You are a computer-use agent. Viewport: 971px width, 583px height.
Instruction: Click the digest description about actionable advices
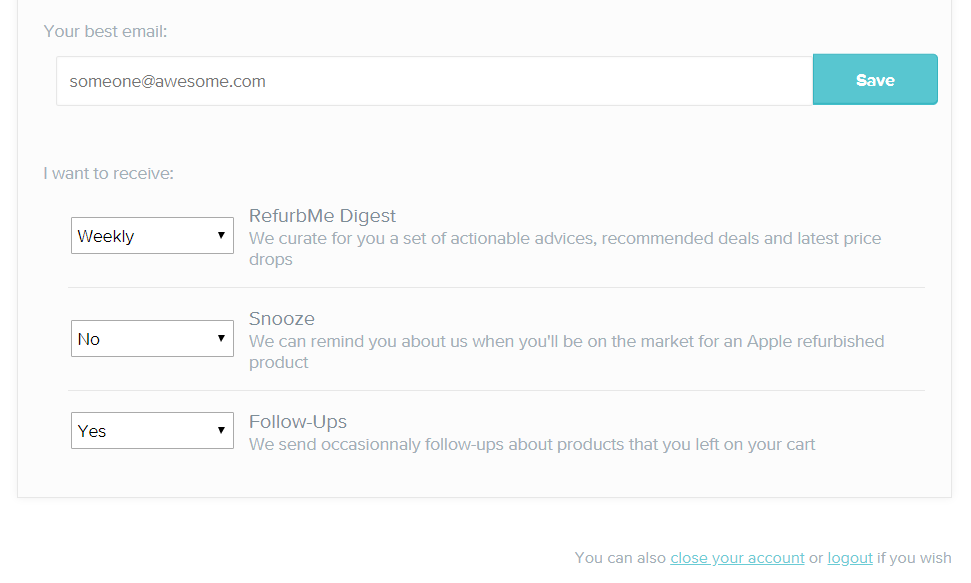565,248
